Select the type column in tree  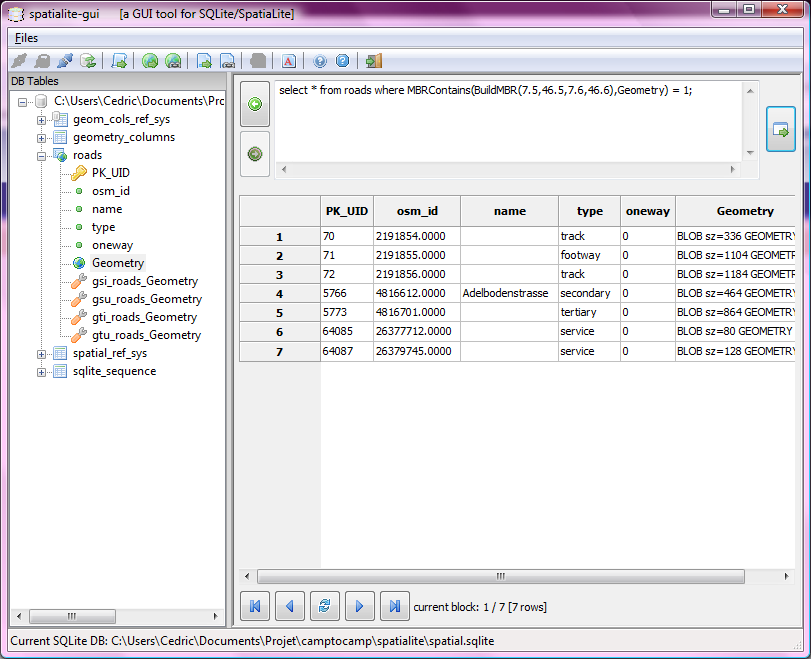point(103,227)
